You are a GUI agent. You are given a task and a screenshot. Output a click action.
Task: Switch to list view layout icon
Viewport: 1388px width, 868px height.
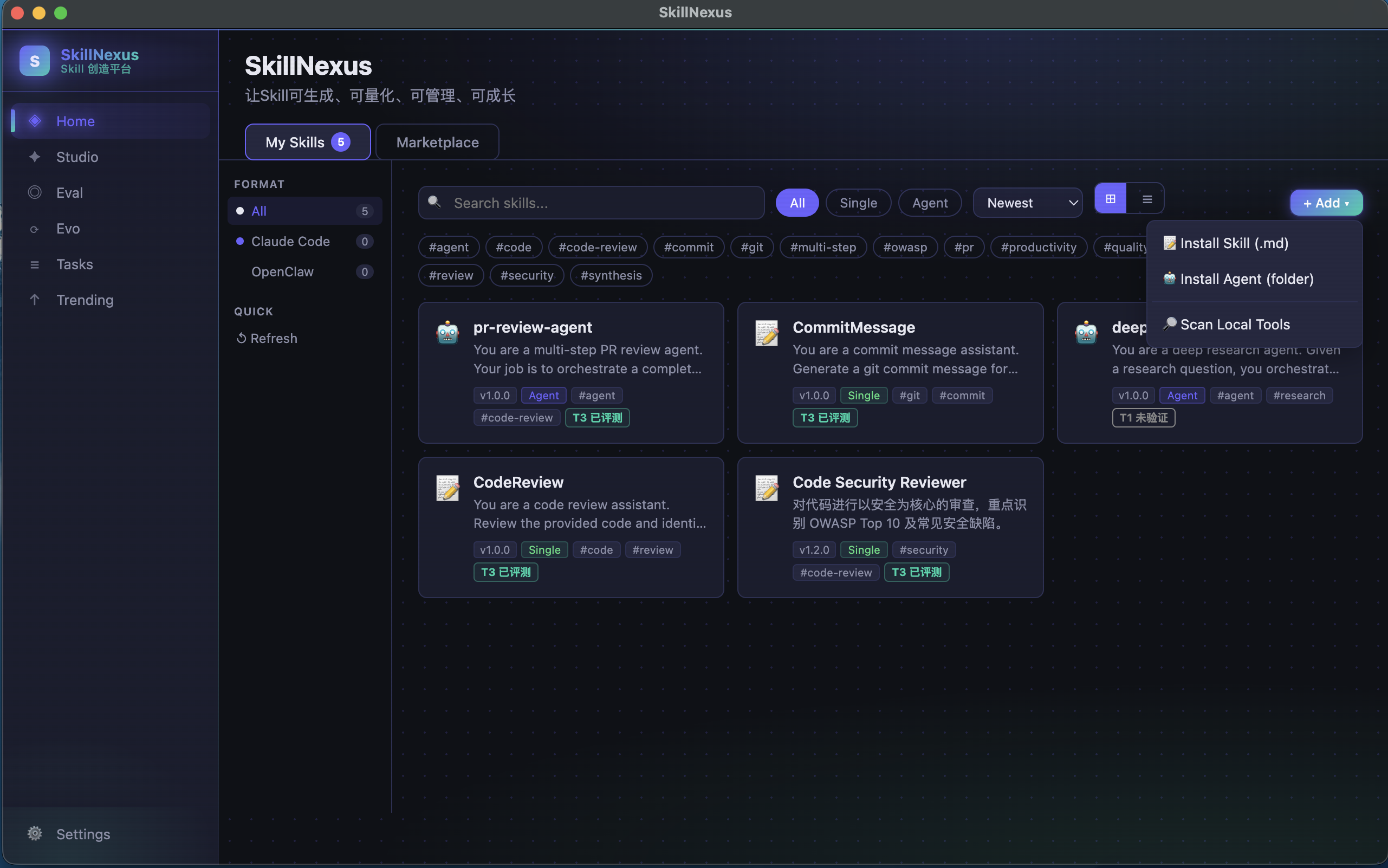pyautogui.click(x=1147, y=199)
